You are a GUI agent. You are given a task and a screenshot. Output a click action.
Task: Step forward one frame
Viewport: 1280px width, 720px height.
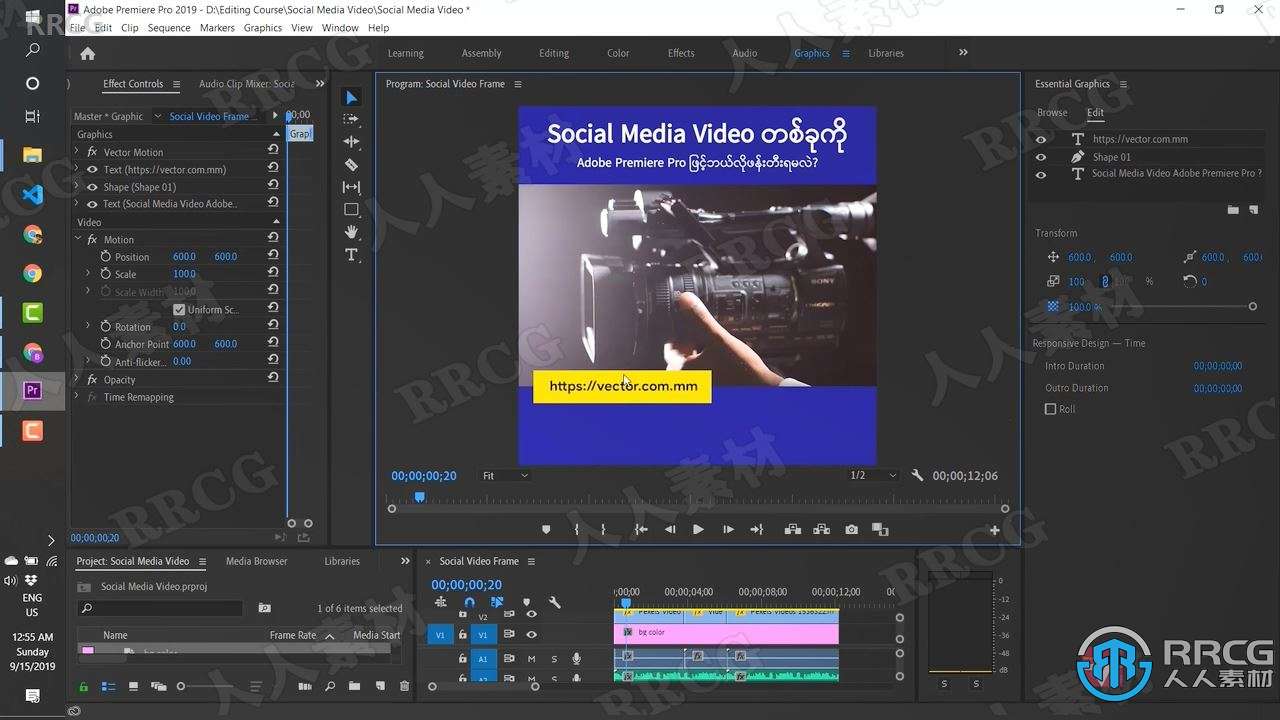[x=728, y=530]
